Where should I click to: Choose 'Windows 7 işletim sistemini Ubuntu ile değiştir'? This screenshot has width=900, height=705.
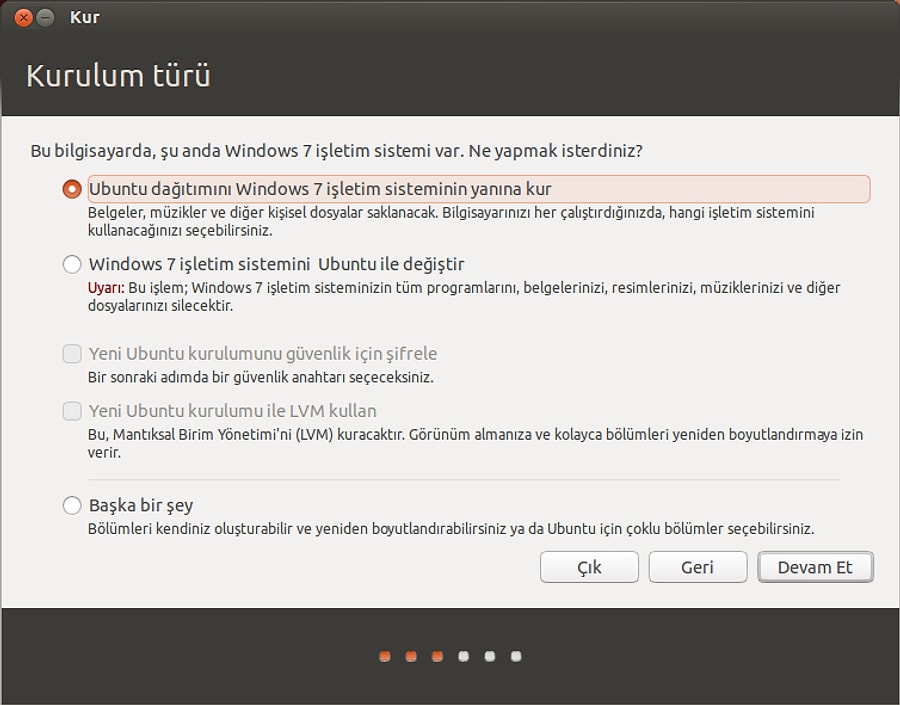pos(72,265)
